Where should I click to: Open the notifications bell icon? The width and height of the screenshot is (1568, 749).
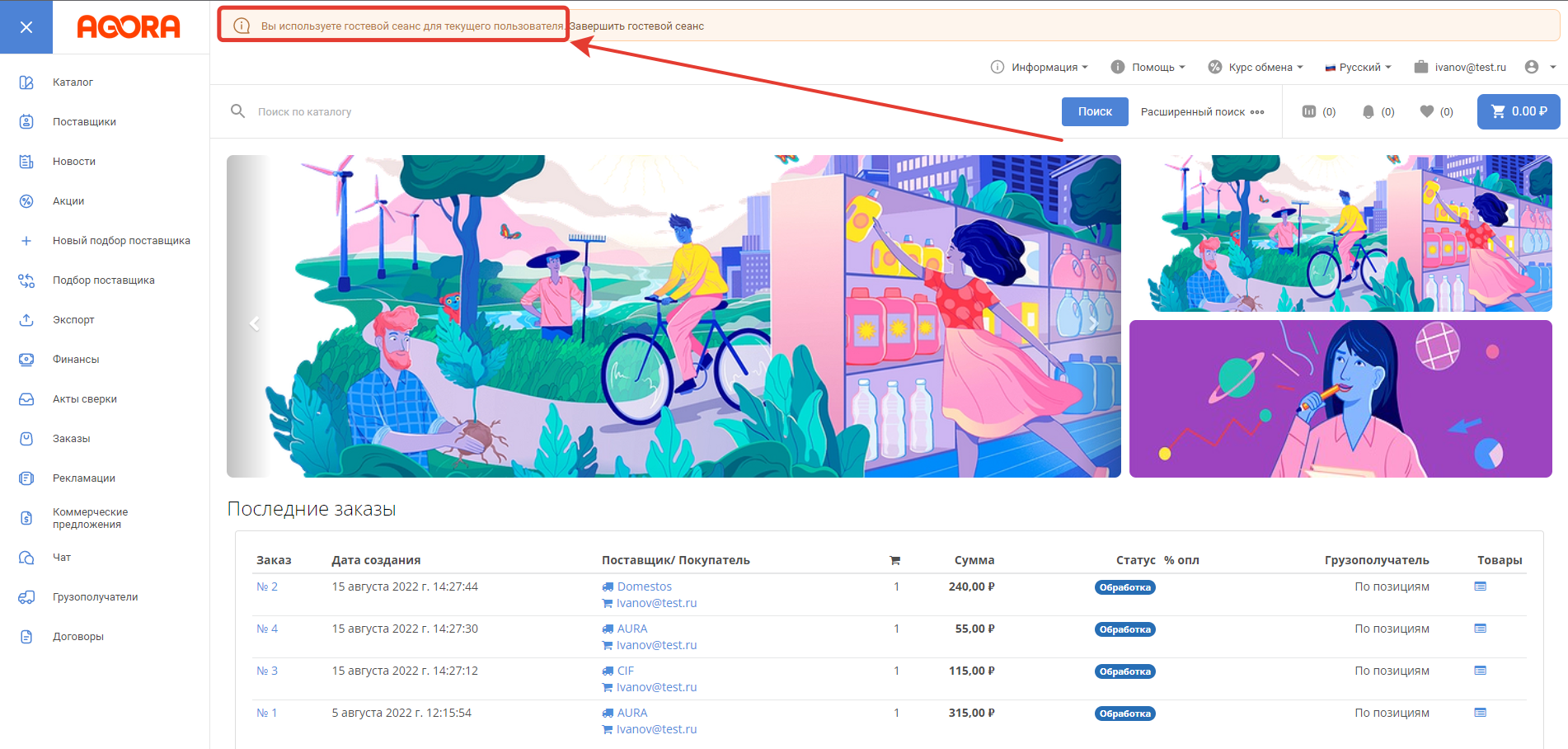point(1368,111)
